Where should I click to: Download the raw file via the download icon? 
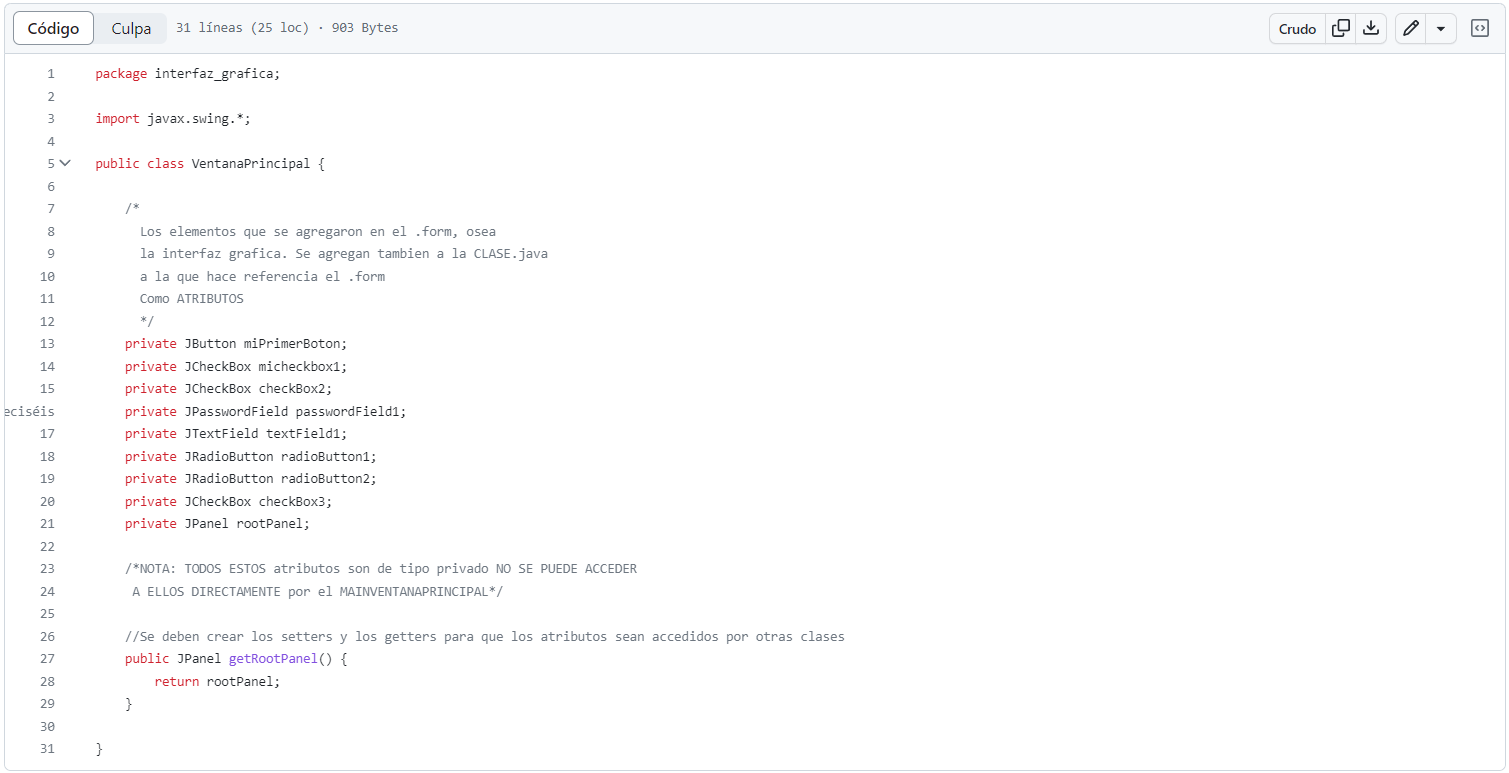pyautogui.click(x=1371, y=28)
